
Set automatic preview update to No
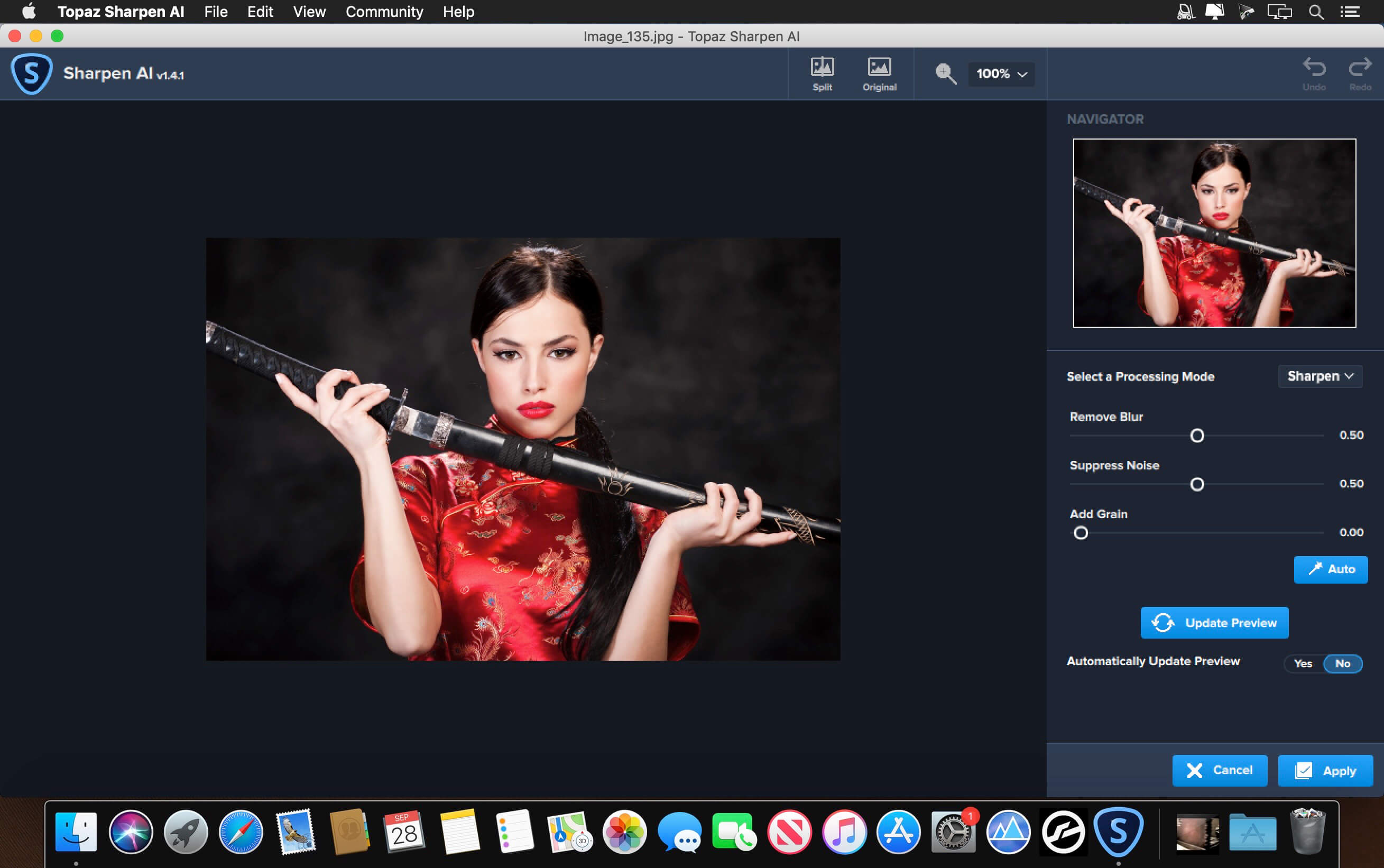1343,663
